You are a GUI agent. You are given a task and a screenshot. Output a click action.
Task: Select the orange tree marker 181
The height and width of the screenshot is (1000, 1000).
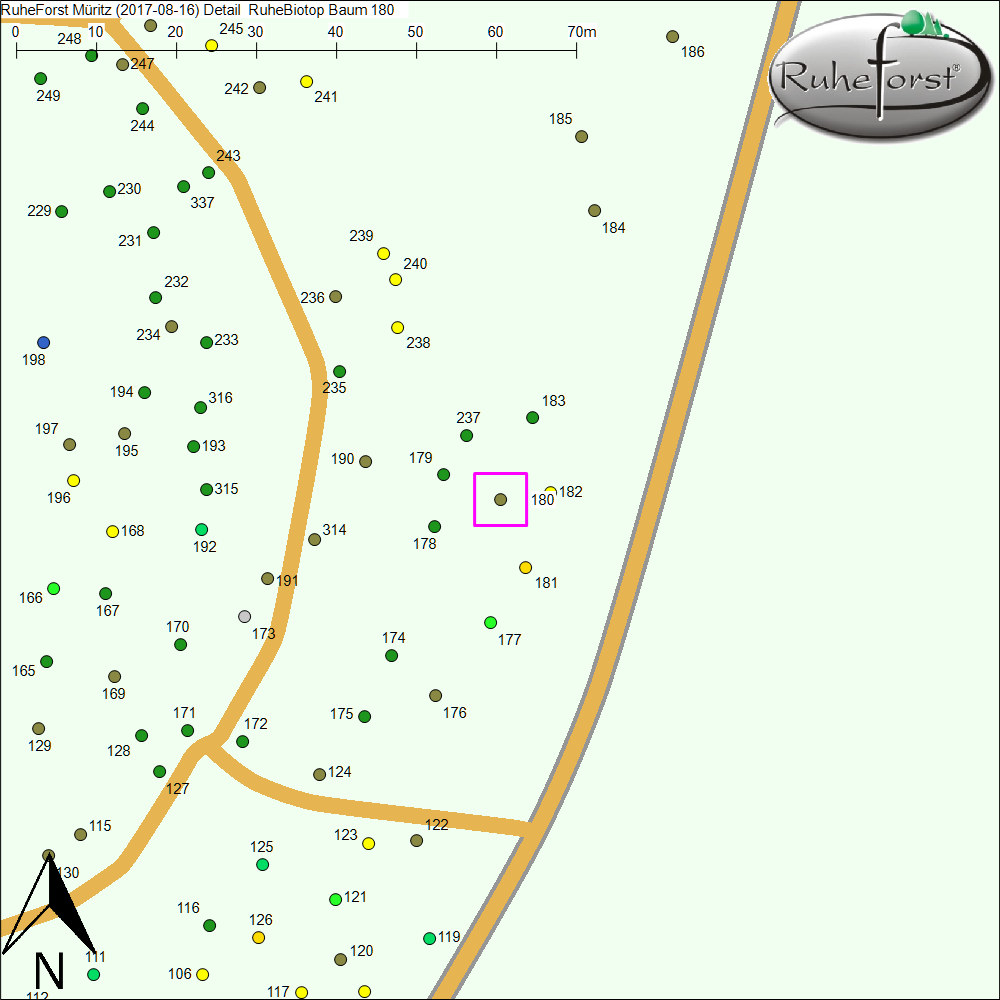[x=526, y=567]
